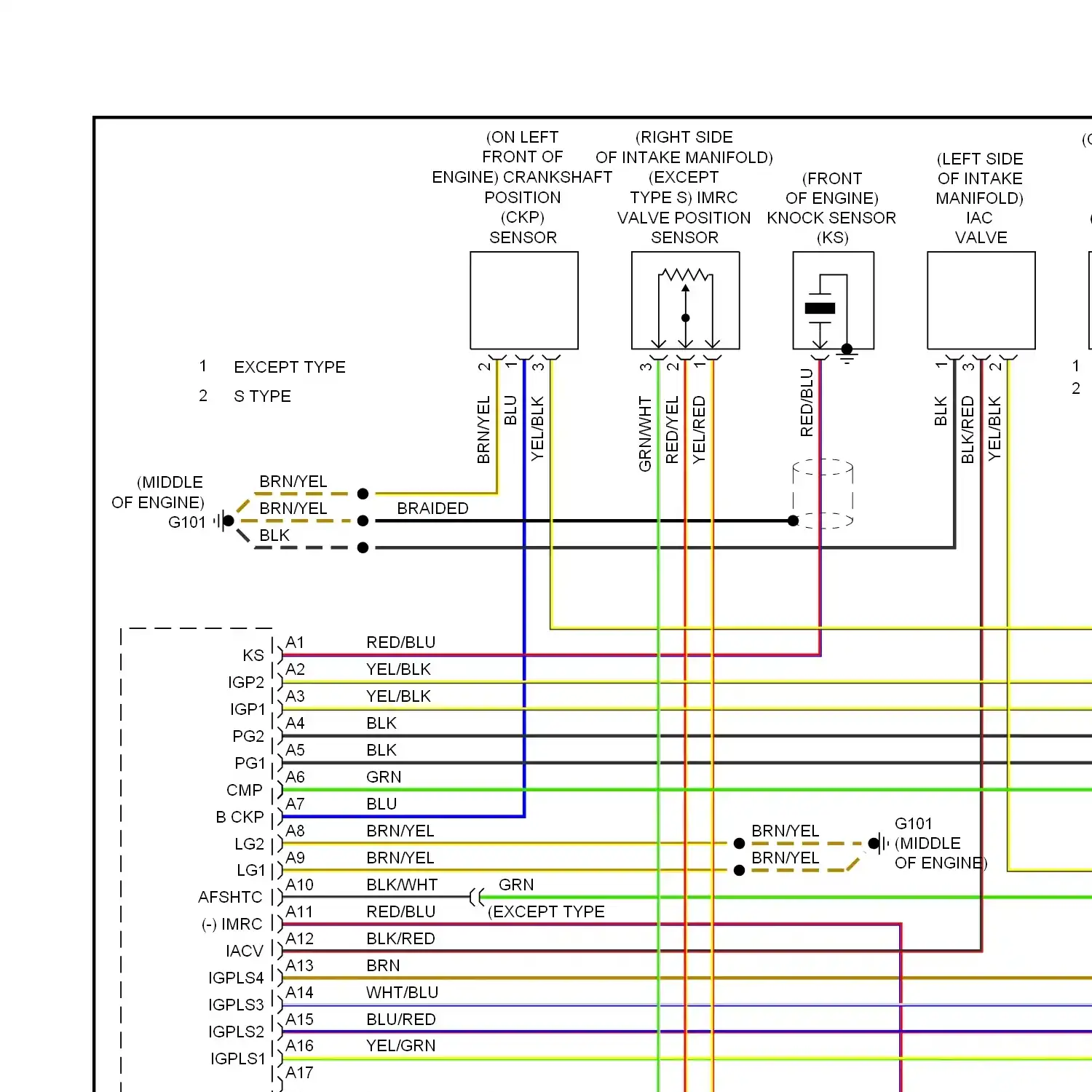Viewport: 1092px width, 1092px height.
Task: Select pin A16 label
Action: point(299,1045)
